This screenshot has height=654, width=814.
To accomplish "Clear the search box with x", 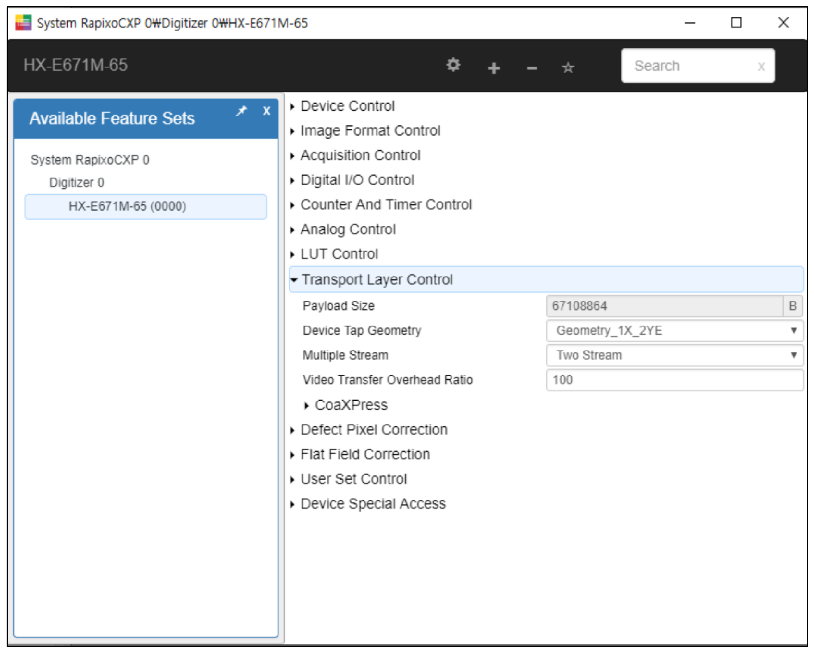I will [x=761, y=66].
